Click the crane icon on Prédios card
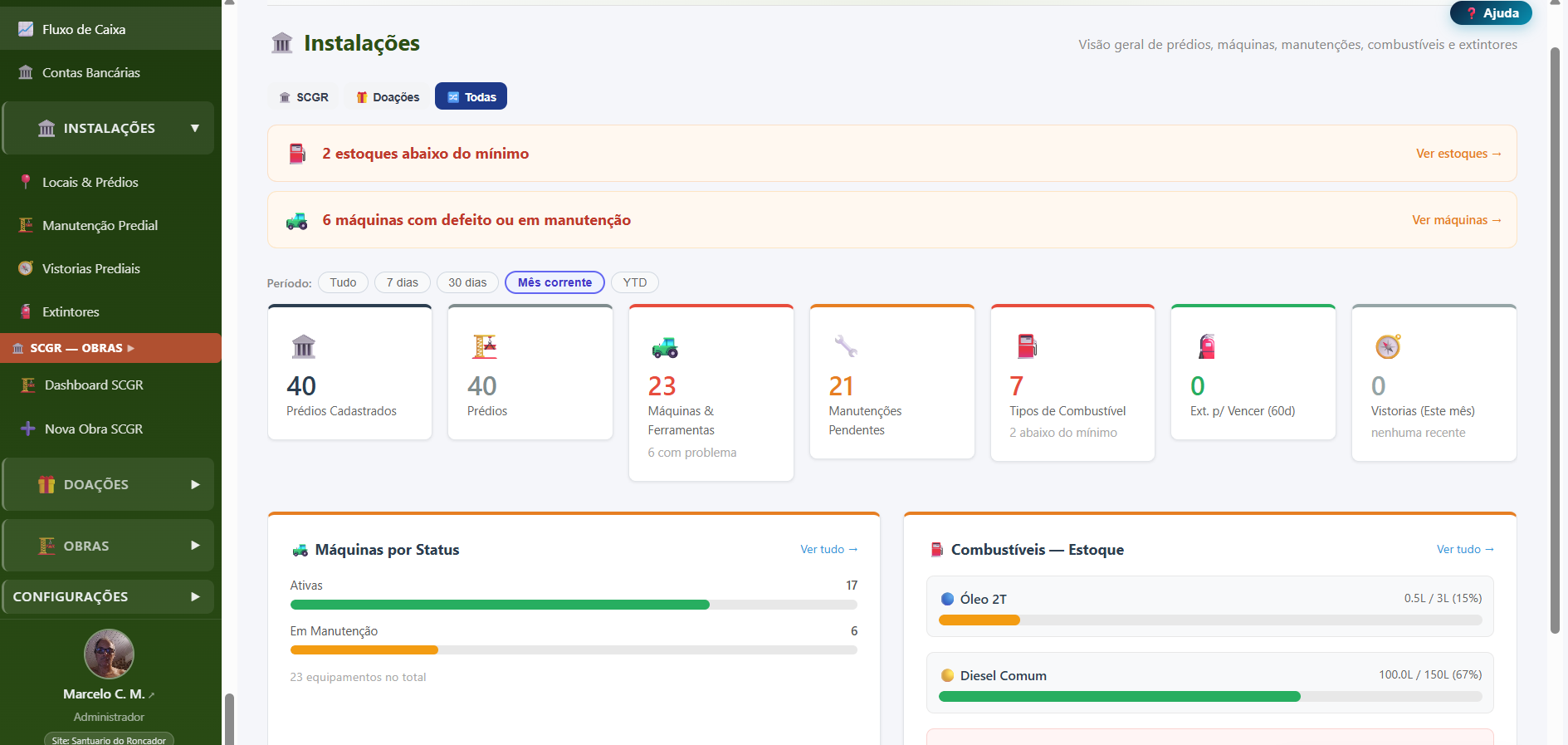The width and height of the screenshot is (1568, 745). (x=485, y=346)
